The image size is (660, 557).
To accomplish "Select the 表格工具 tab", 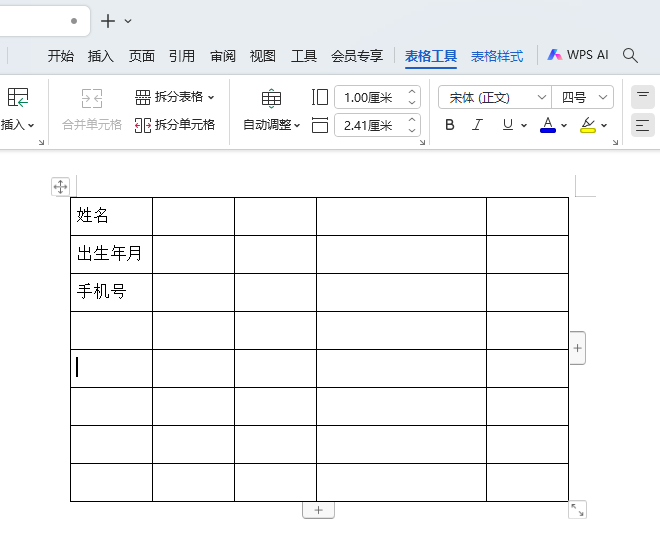I will click(431, 56).
